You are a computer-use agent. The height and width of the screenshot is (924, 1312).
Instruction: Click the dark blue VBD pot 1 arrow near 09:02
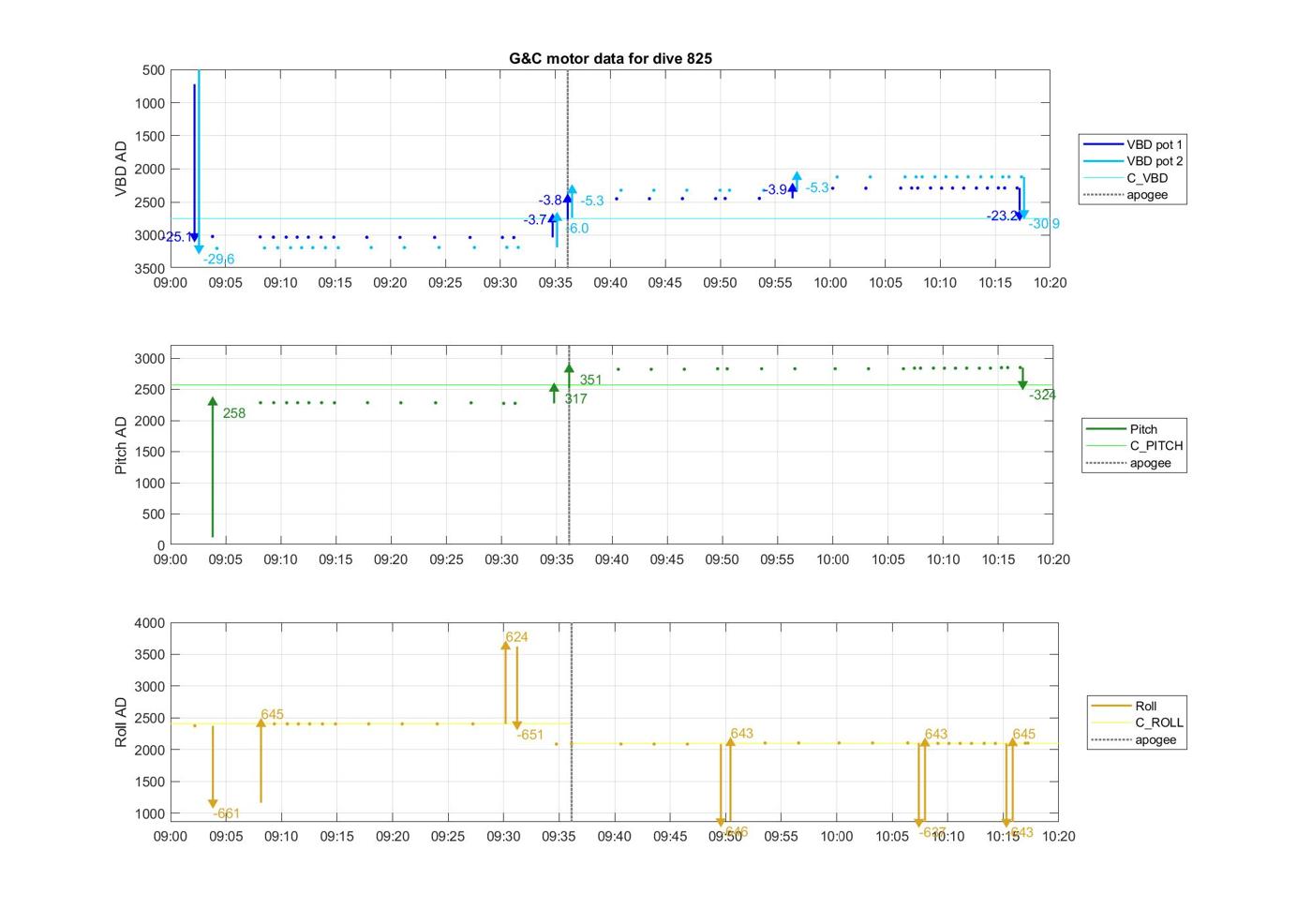point(194,163)
